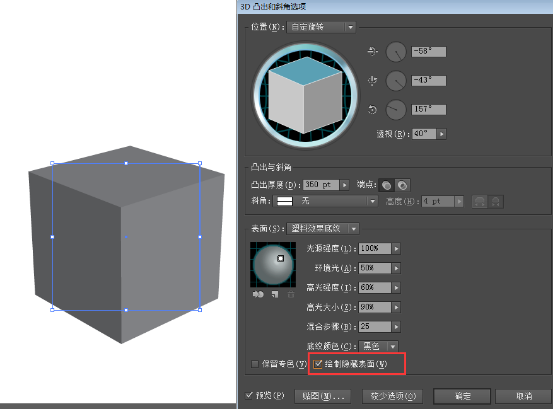
Task: Click the delete light trash icon
Action: click(x=291, y=294)
